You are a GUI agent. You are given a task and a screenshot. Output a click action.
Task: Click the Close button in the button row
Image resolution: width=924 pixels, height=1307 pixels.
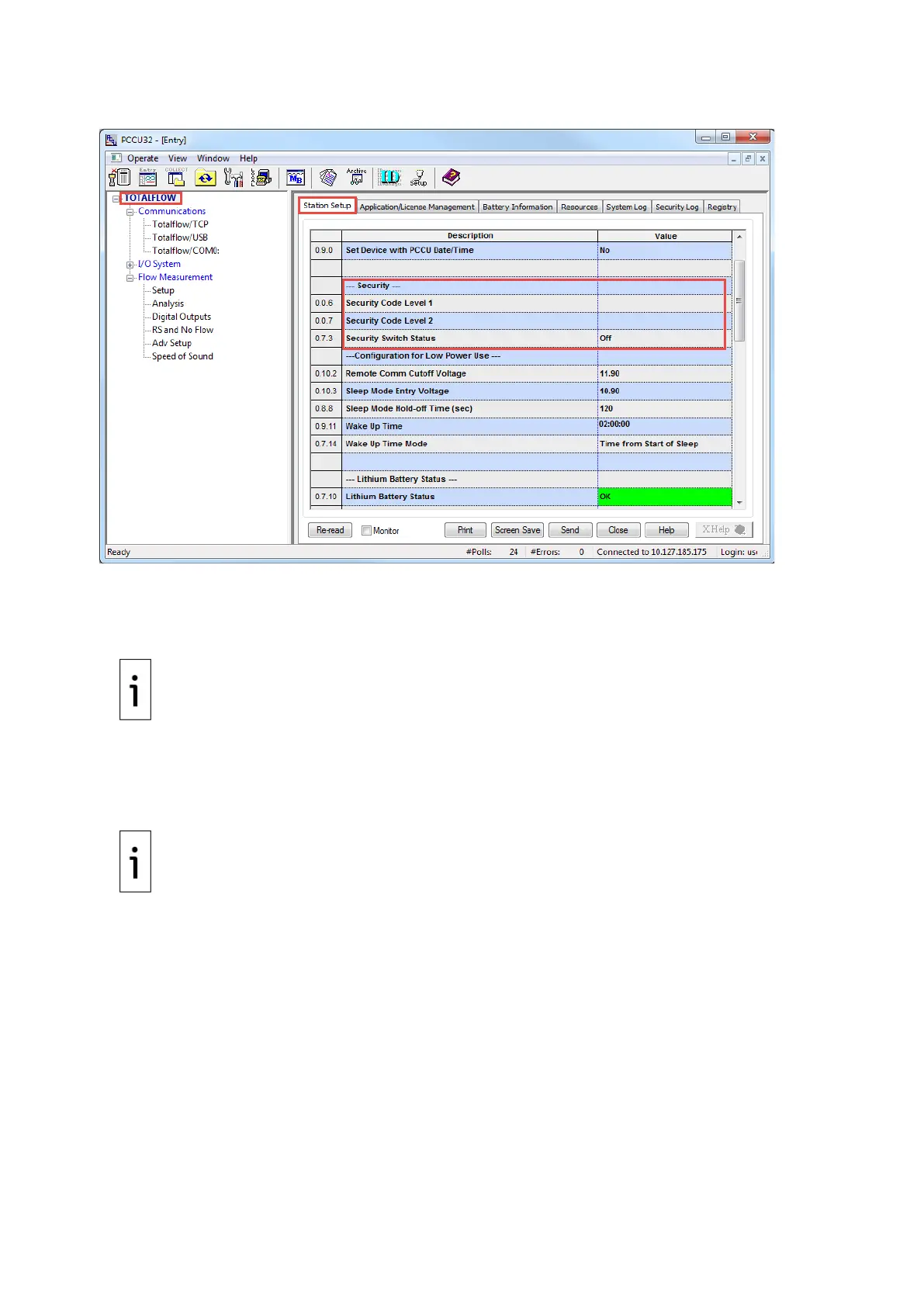pos(618,530)
